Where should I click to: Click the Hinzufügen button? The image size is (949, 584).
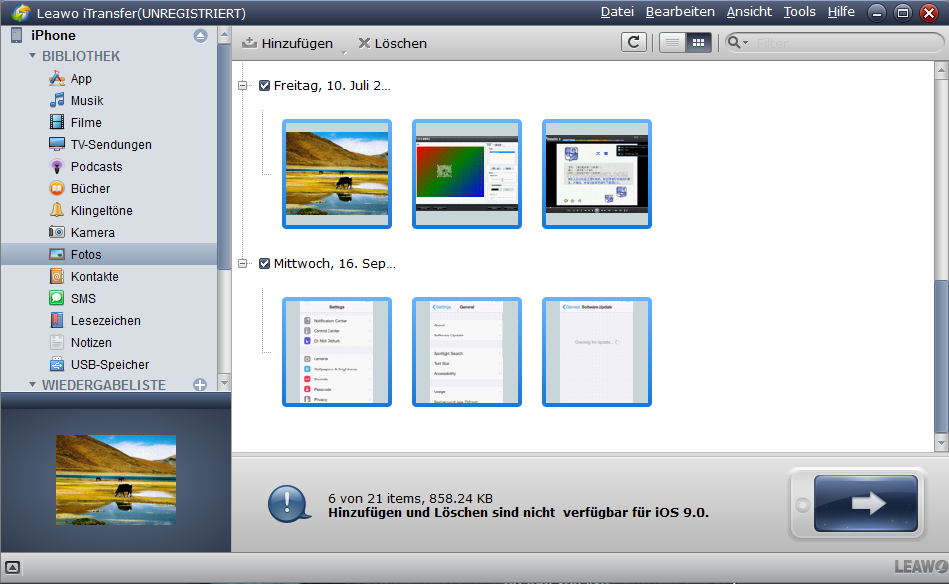point(288,43)
